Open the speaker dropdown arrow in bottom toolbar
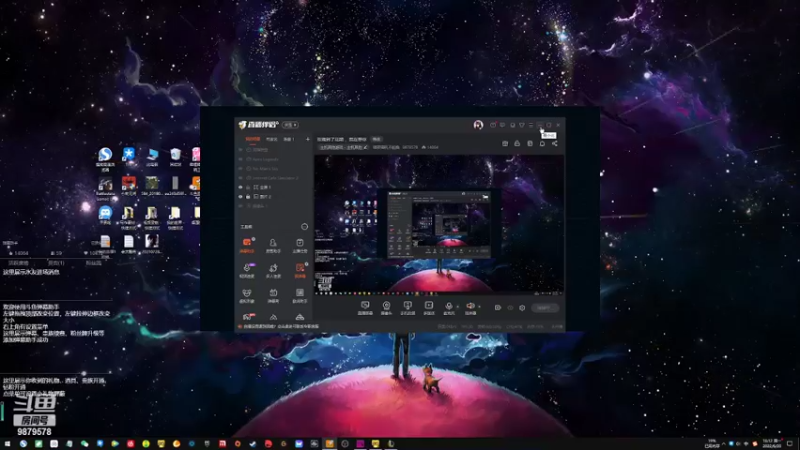The image size is (800, 450). [479, 307]
